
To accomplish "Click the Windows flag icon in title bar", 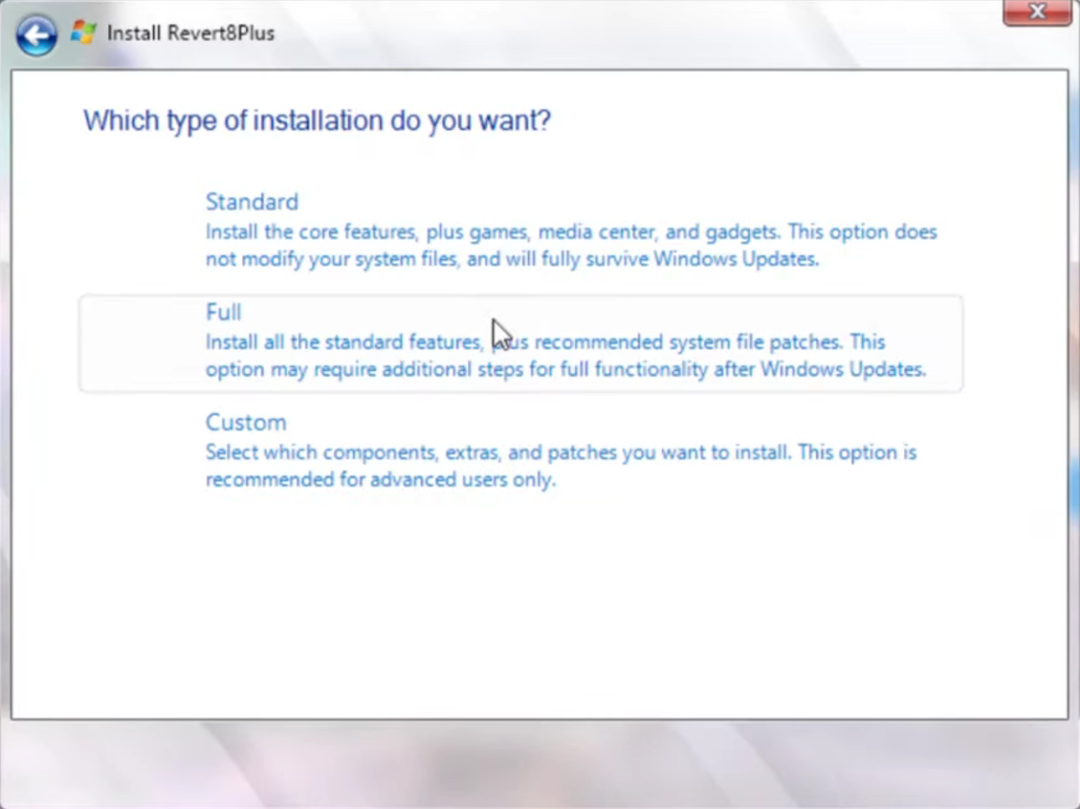I will click(83, 32).
